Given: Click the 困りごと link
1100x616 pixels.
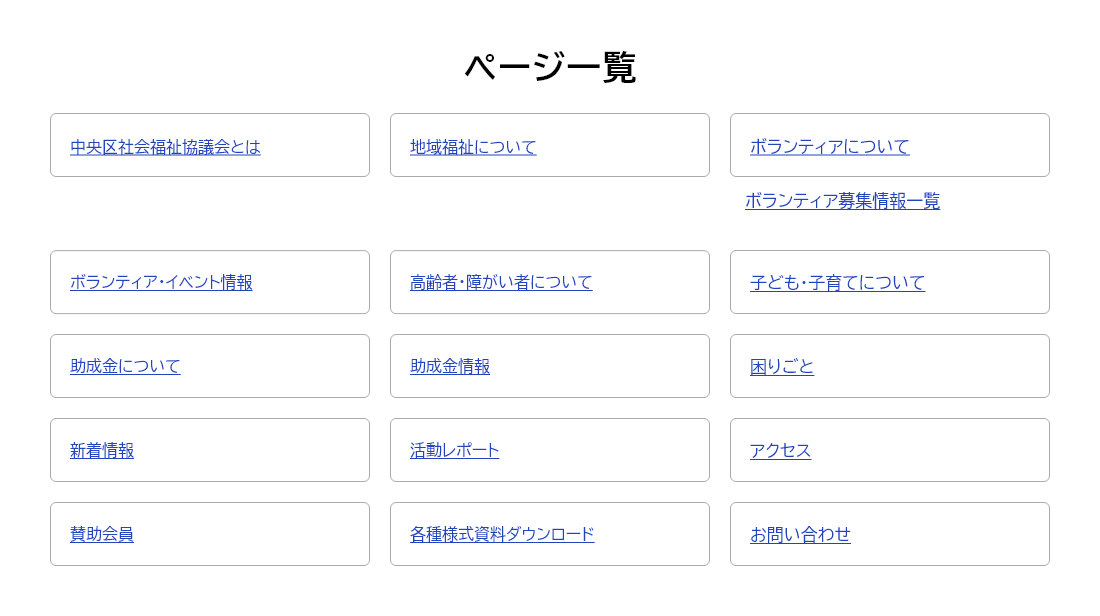Looking at the screenshot, I should point(782,367).
